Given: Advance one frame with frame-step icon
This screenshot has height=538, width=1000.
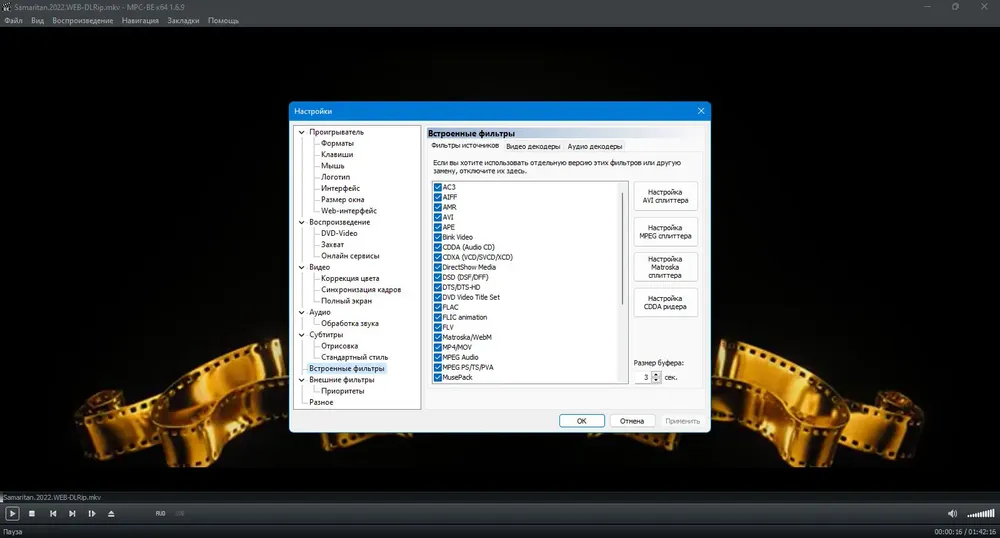Looking at the screenshot, I should pyautogui.click(x=92, y=513).
